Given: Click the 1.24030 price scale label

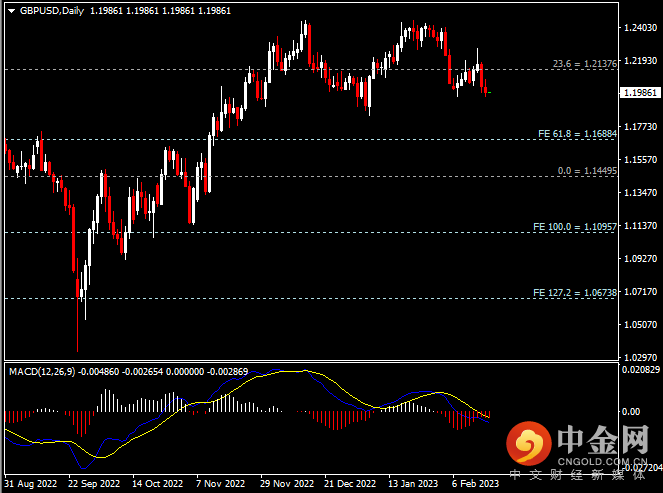Looking at the screenshot, I should point(638,28).
